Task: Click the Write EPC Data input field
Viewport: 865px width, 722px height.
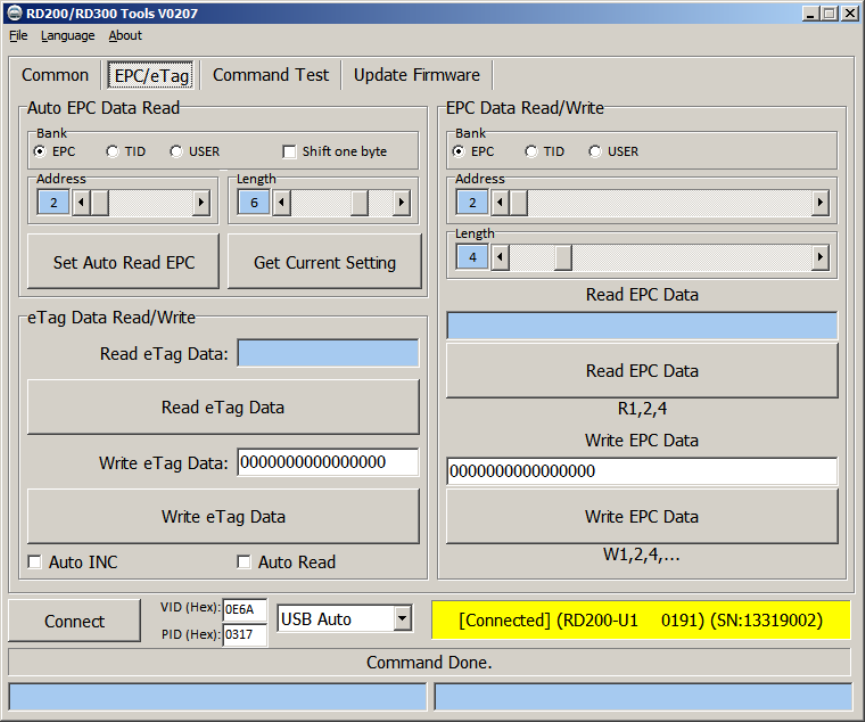Action: [642, 471]
